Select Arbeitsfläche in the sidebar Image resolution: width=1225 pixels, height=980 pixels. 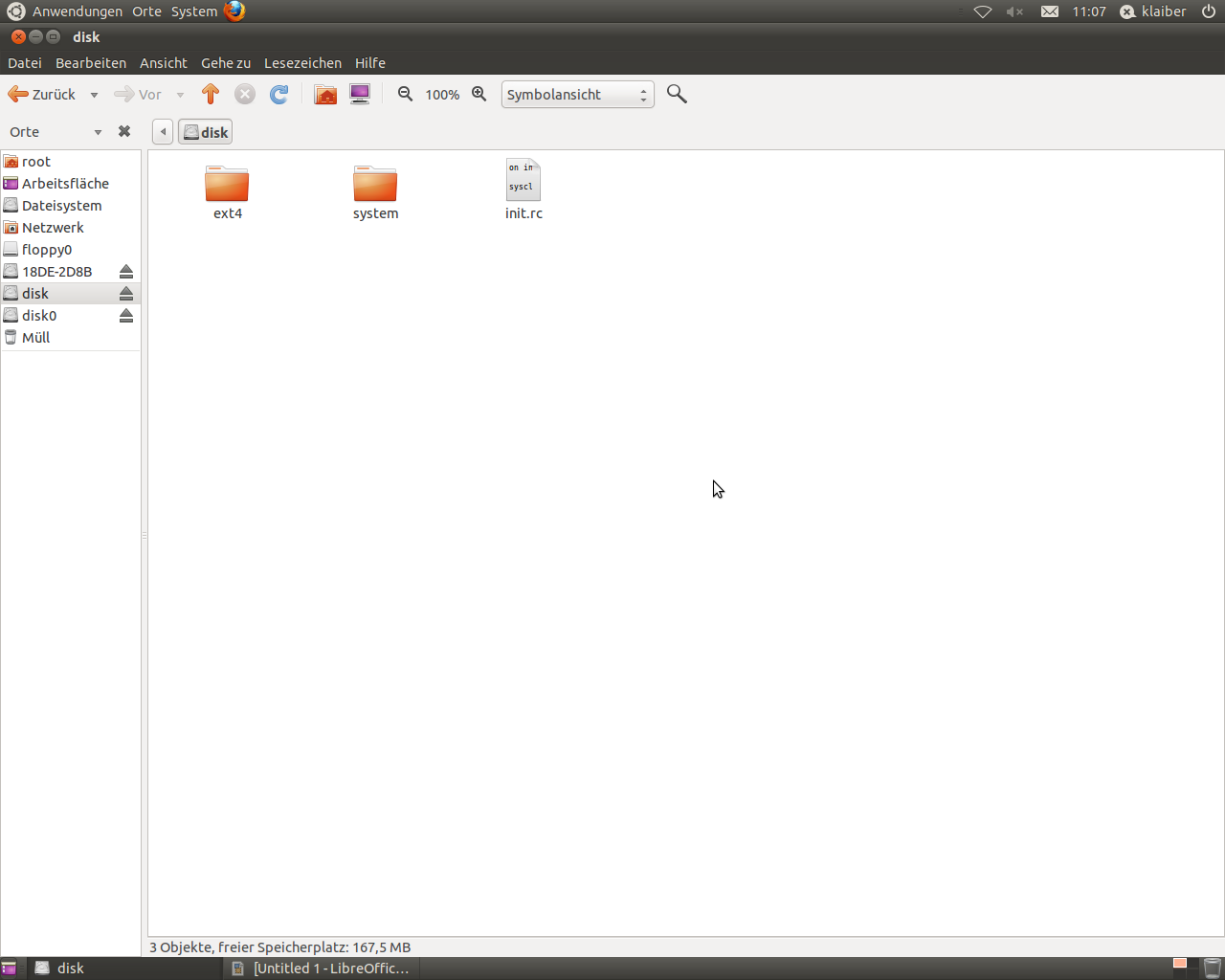coord(71,184)
